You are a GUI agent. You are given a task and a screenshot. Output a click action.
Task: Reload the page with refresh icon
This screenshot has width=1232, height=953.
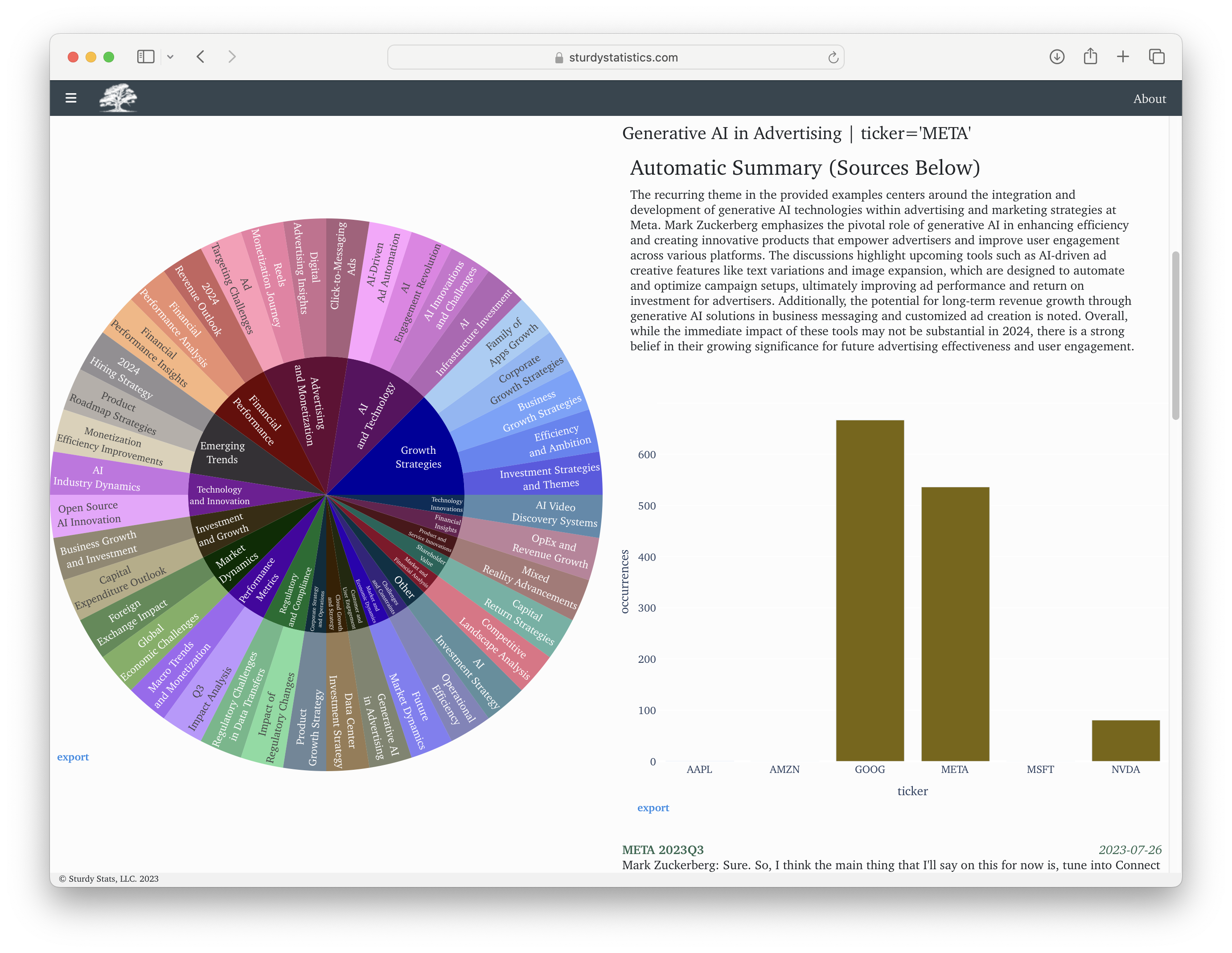point(833,58)
